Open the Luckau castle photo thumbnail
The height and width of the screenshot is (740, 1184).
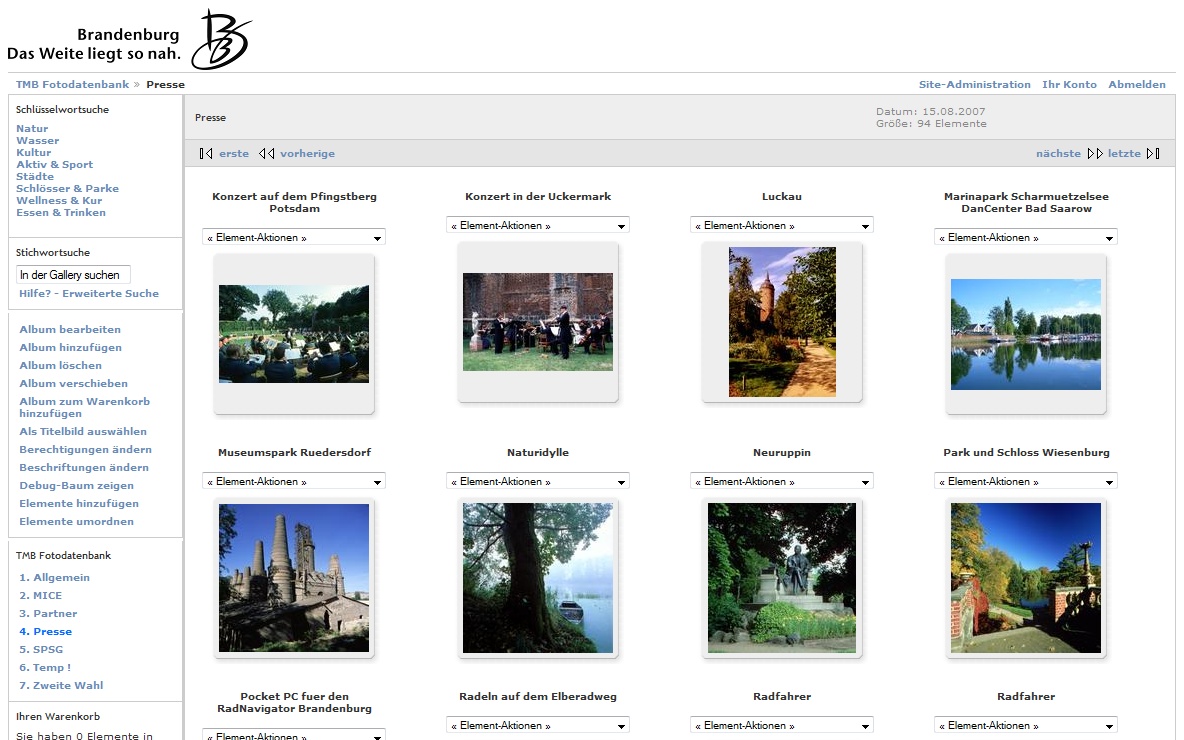coord(782,322)
